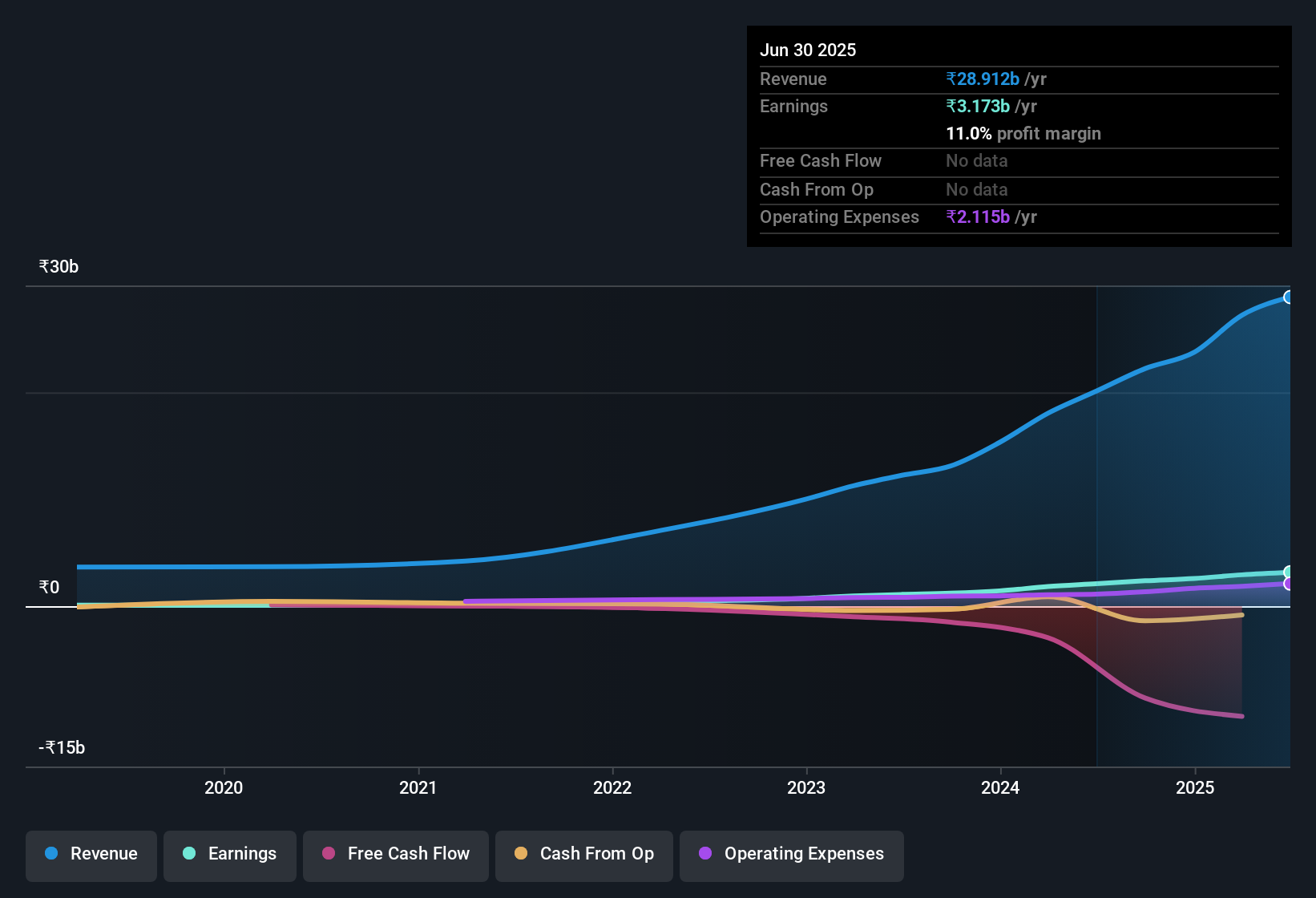
Task: Click the Revenue row label in tooltip
Action: pos(793,79)
